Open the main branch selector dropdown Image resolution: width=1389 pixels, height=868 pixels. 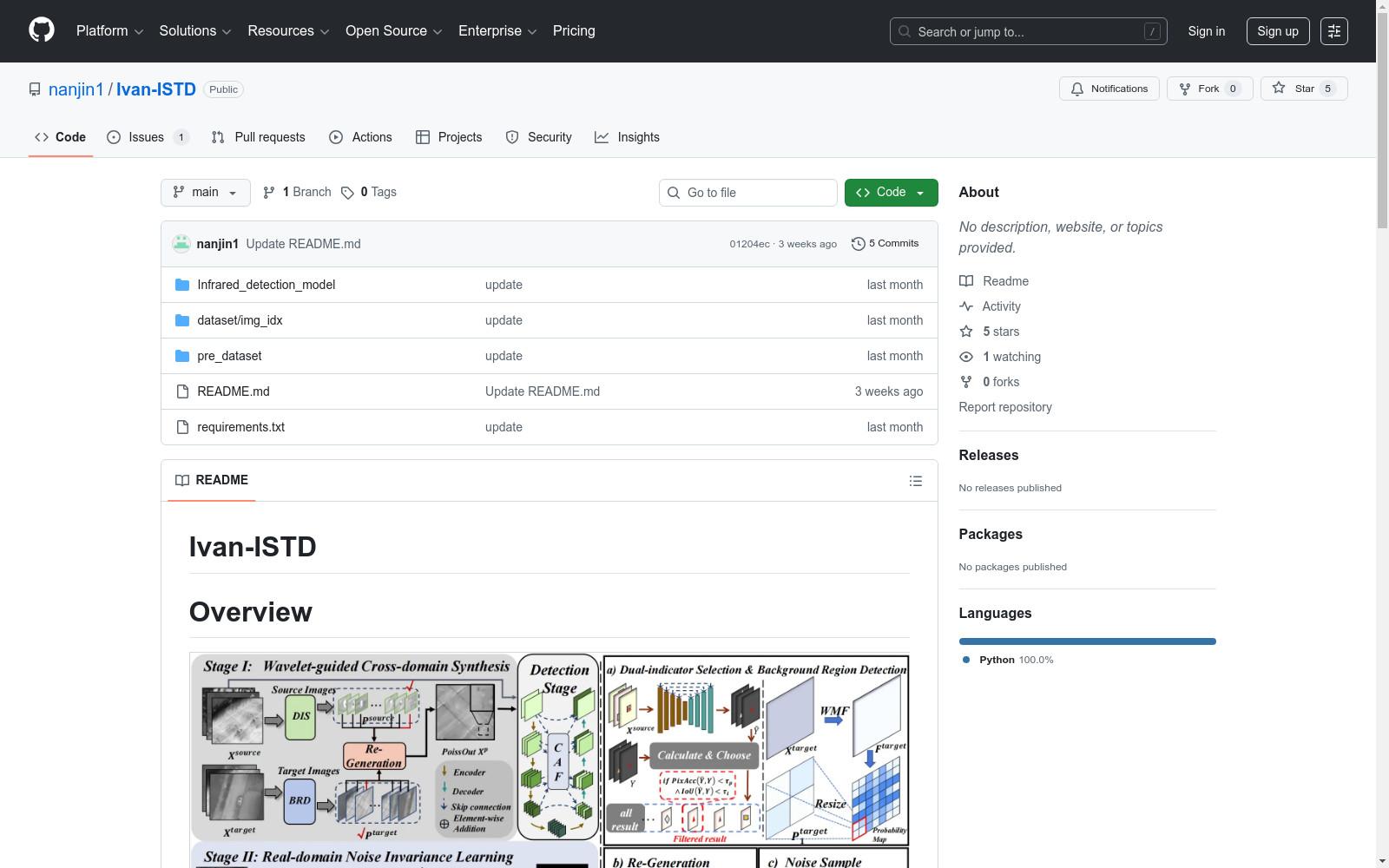point(206,193)
